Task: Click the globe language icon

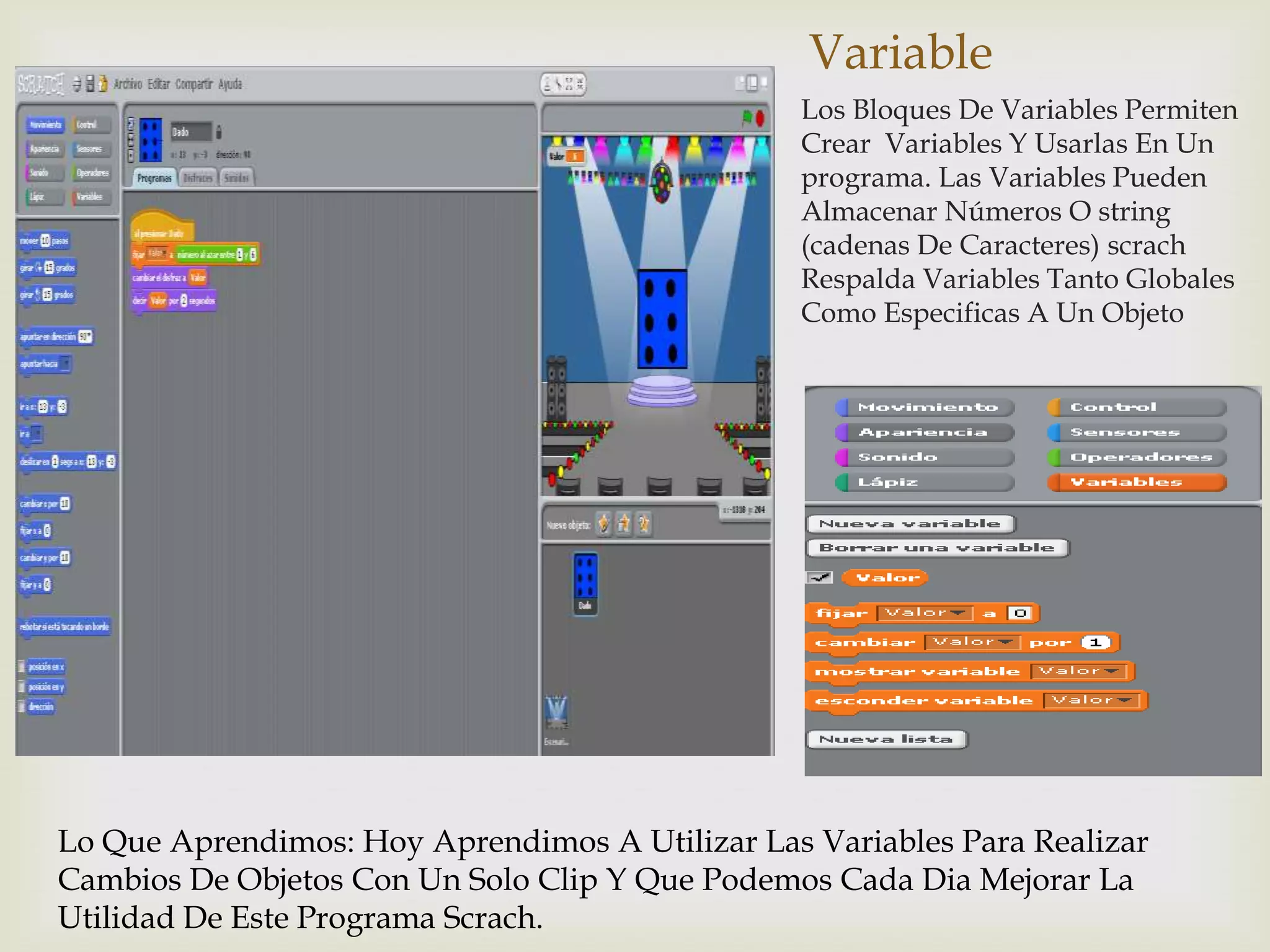Action: coord(77,84)
